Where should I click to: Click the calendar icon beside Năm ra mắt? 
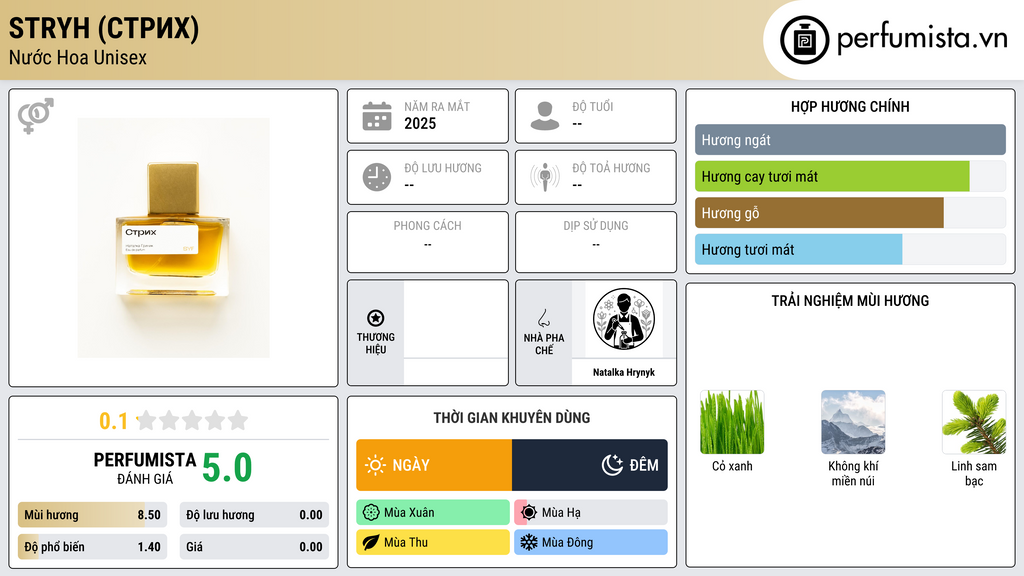click(x=377, y=116)
